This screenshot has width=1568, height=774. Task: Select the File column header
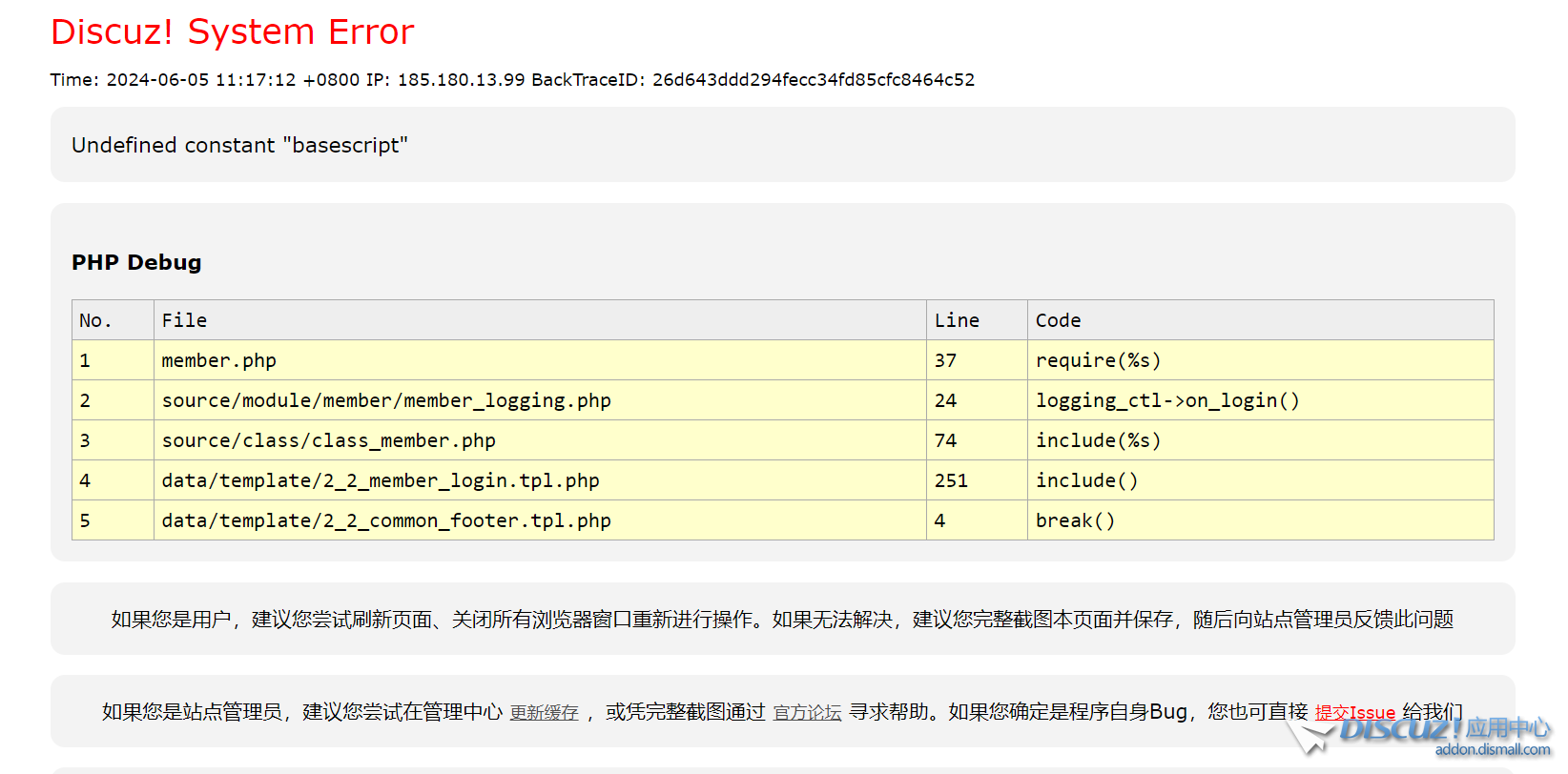tap(540, 320)
